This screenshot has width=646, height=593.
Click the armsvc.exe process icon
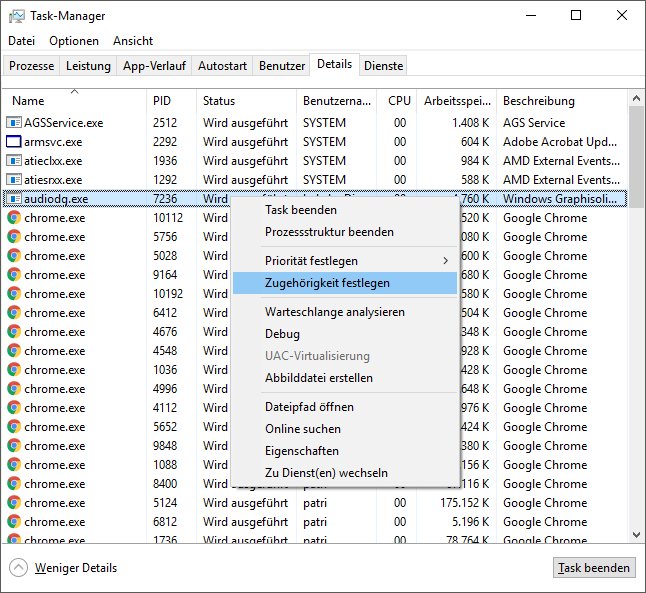pos(14,141)
